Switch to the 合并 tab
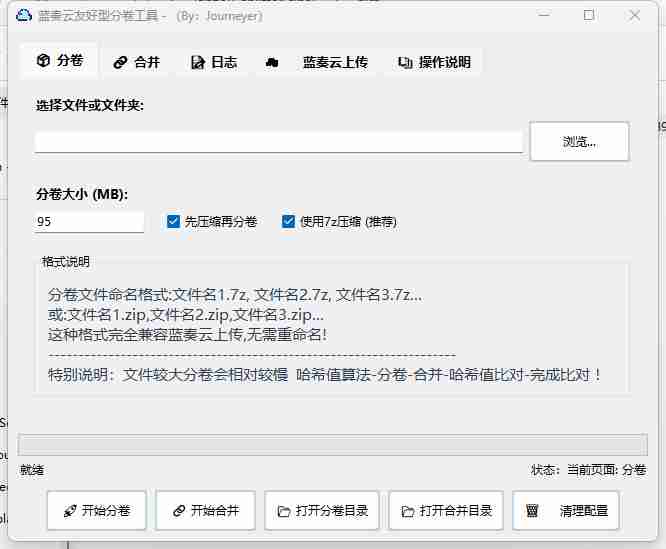The width and height of the screenshot is (666, 549). tap(136, 62)
